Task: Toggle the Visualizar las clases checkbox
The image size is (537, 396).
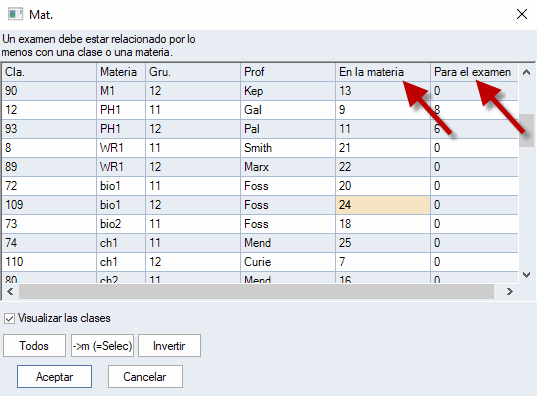Action: [x=9, y=318]
